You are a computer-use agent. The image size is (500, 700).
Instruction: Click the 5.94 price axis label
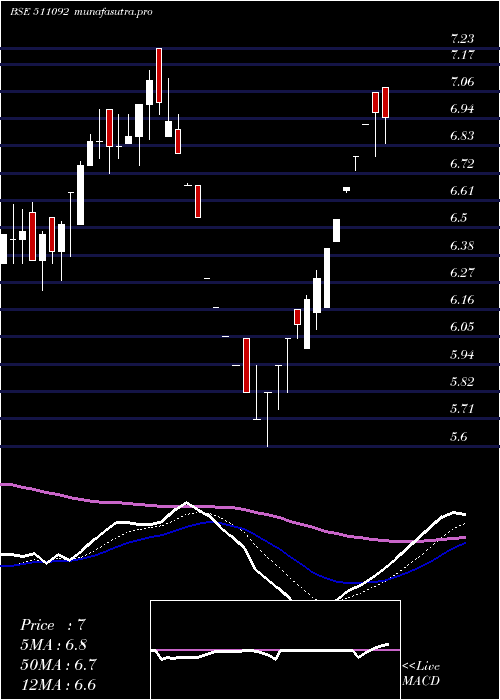462,354
